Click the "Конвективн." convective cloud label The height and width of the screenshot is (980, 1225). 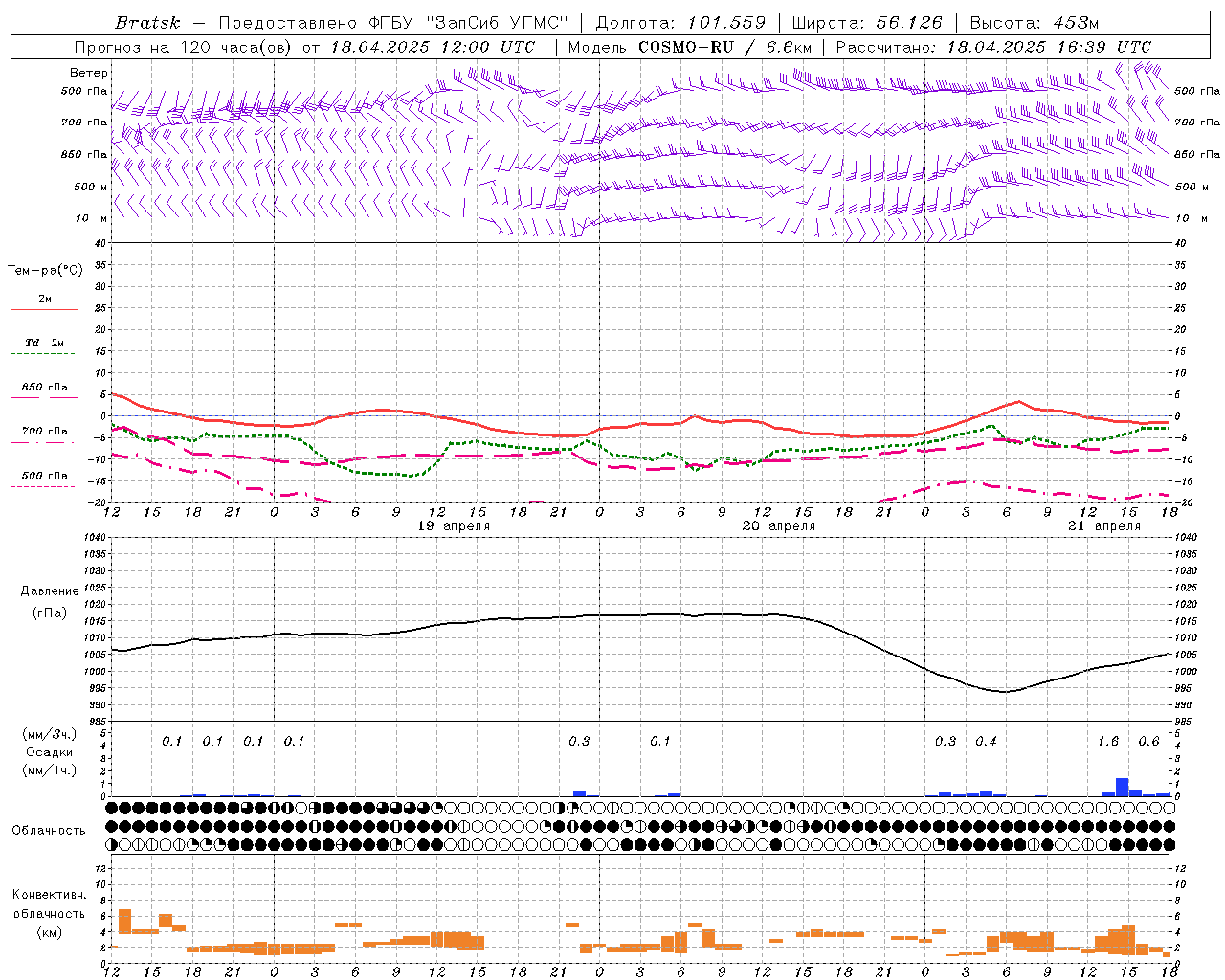pos(49,895)
